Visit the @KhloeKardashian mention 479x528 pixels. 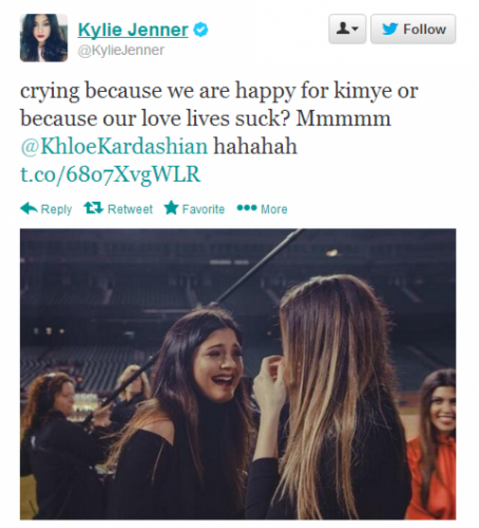tap(114, 146)
